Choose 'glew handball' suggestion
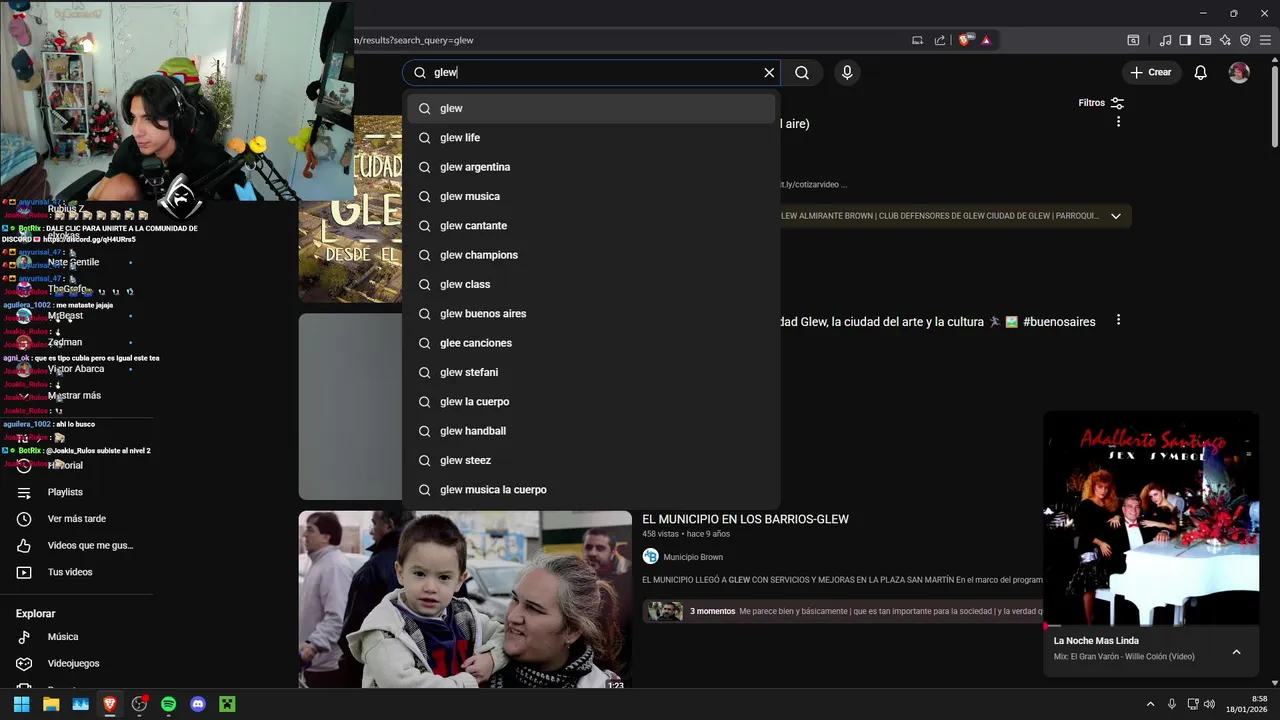The width and height of the screenshot is (1280, 720). point(591,431)
